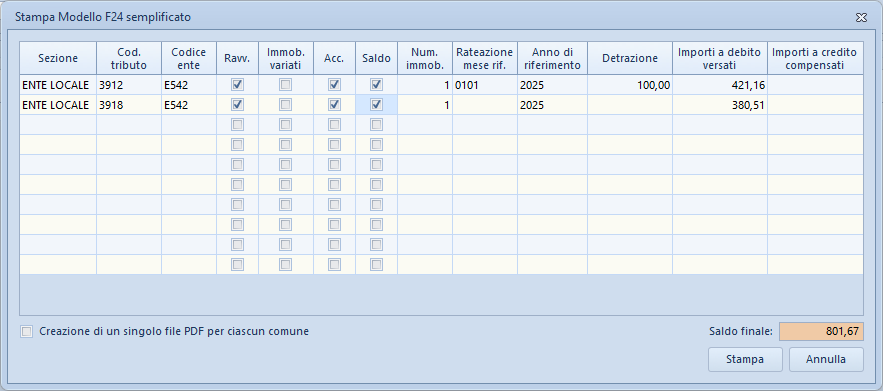Uncheck Saldo checkbox in the 3912 row

pyautogui.click(x=376, y=85)
